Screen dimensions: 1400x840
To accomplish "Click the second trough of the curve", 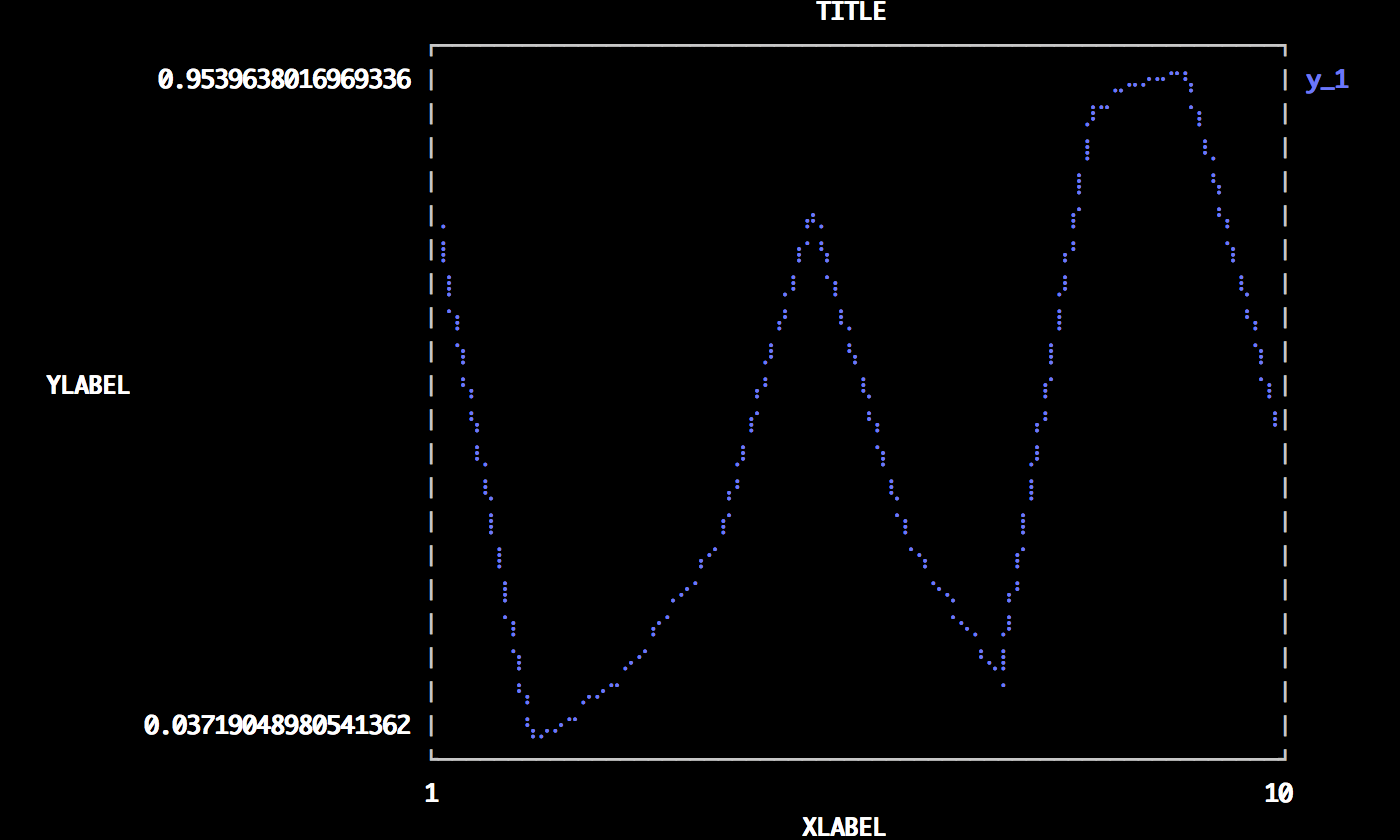I will coord(1002,684).
